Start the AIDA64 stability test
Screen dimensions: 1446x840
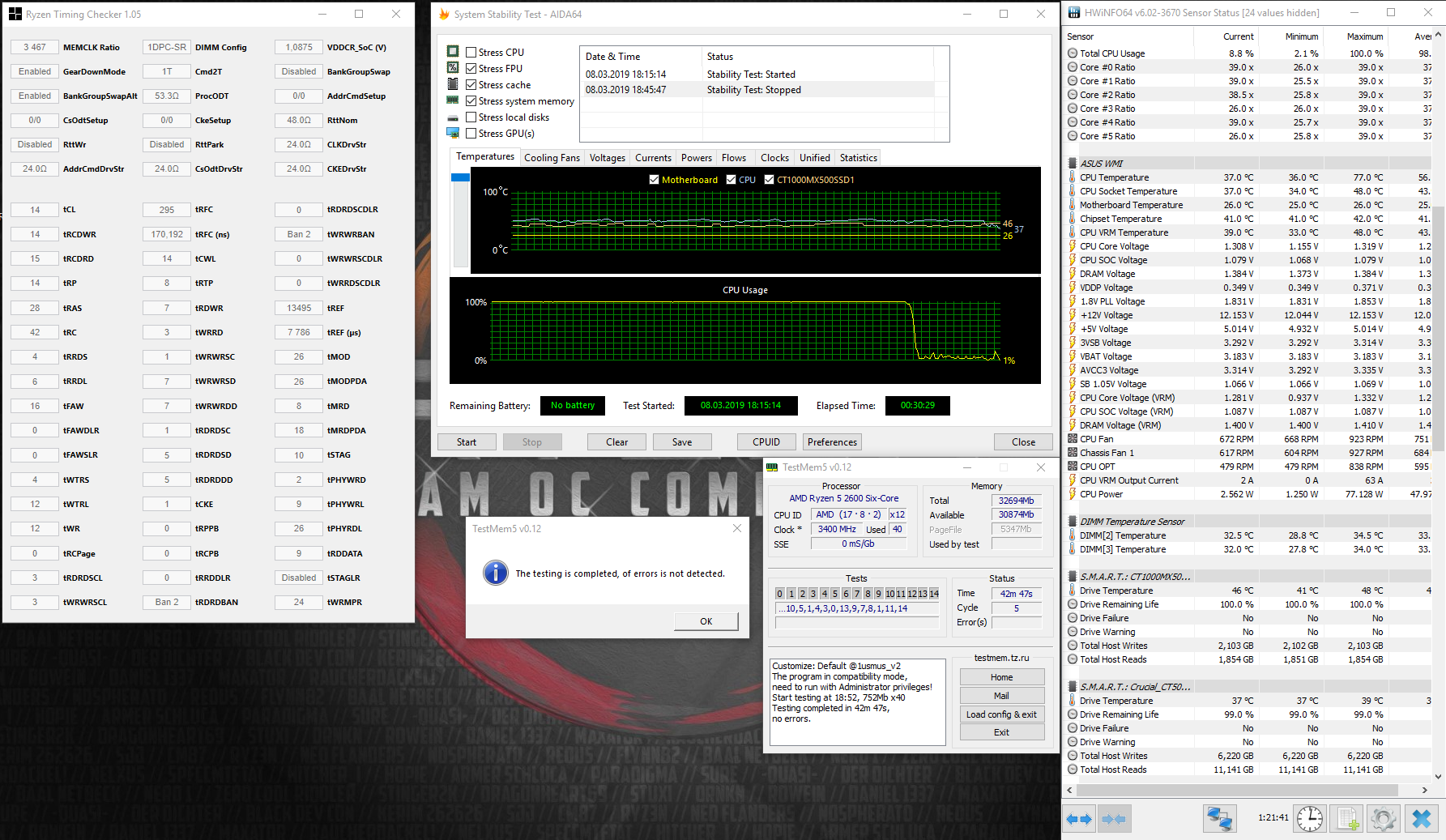[x=467, y=441]
